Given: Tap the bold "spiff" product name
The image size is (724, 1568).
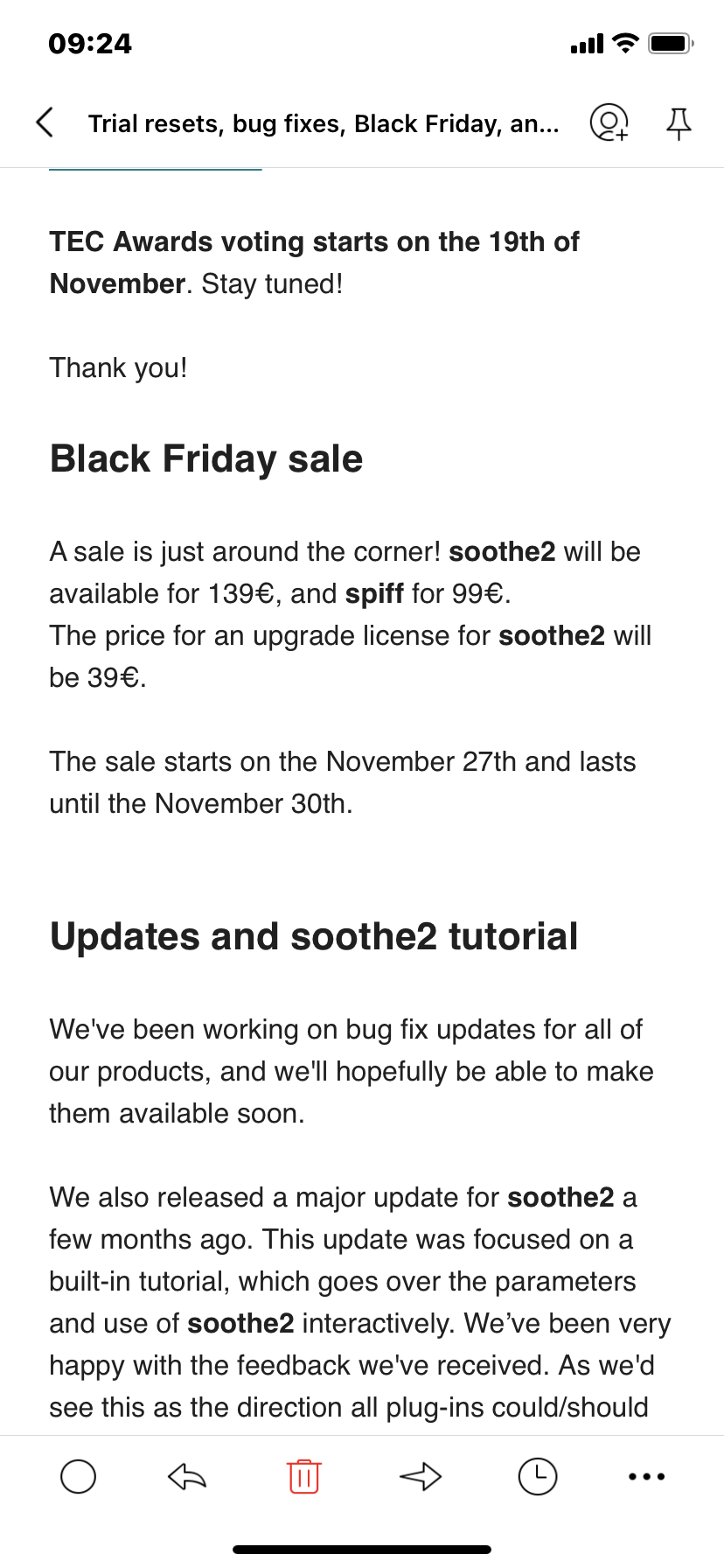Looking at the screenshot, I should pos(374,593).
